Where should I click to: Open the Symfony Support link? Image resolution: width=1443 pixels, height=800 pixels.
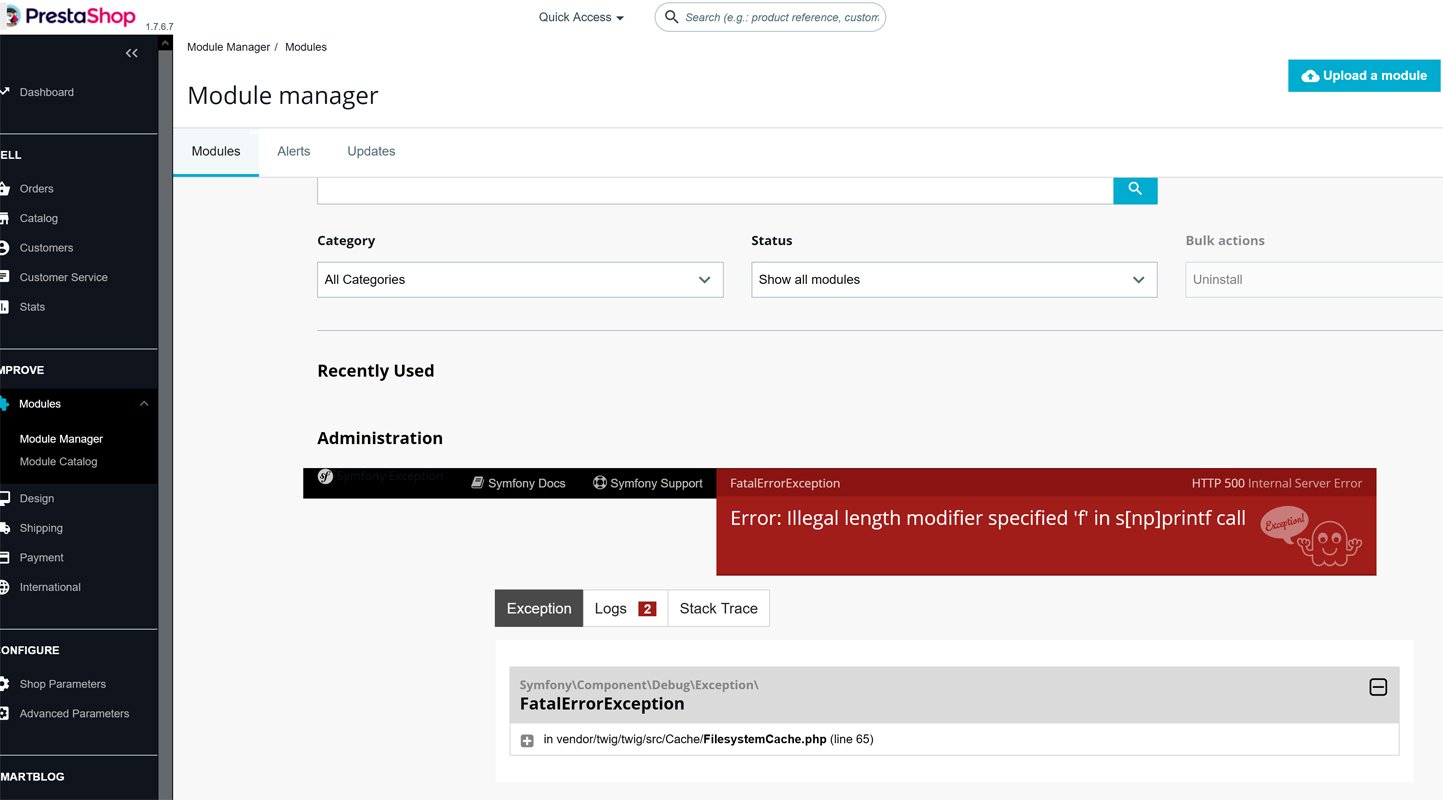tap(648, 483)
